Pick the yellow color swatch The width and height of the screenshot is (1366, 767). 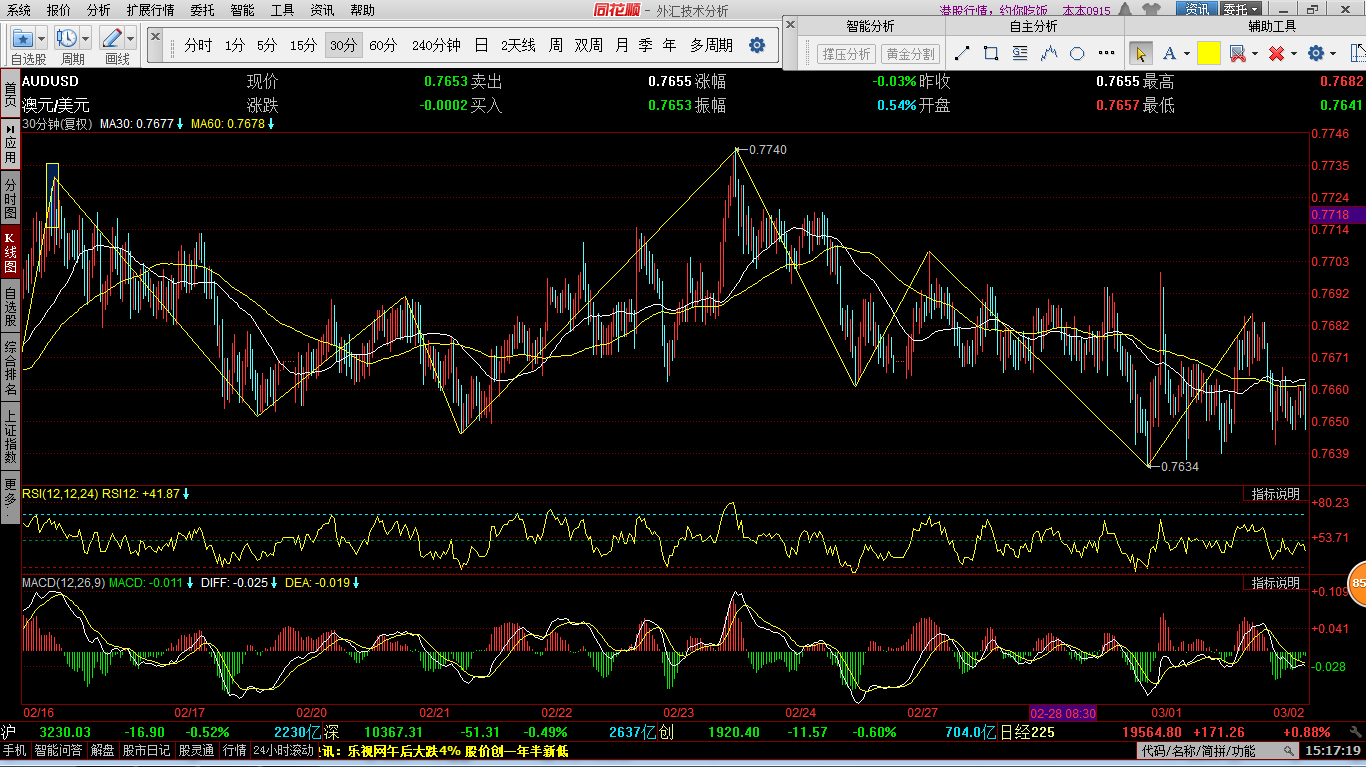[1209, 53]
